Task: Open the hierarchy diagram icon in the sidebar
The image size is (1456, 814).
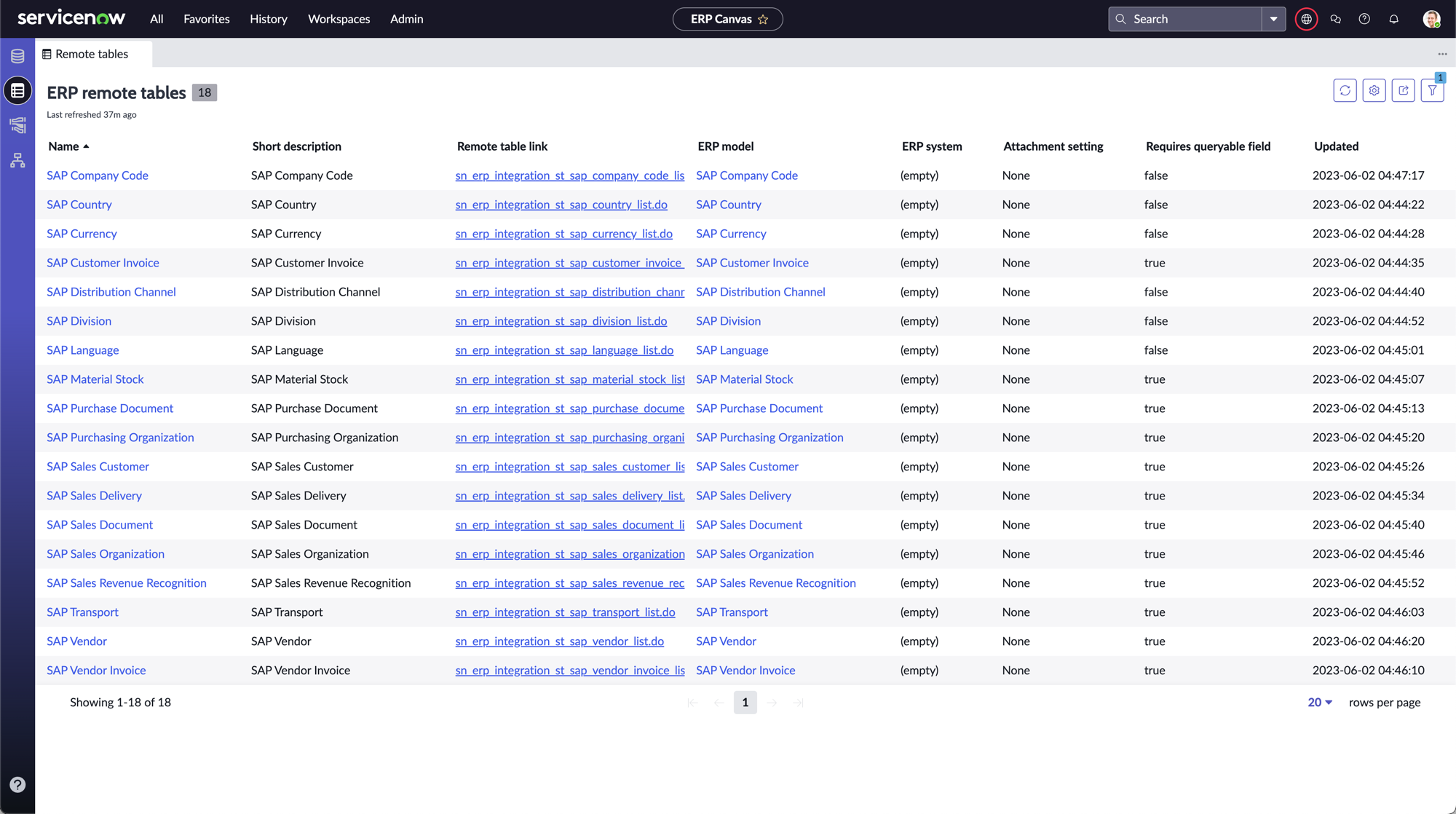Action: coord(17,160)
